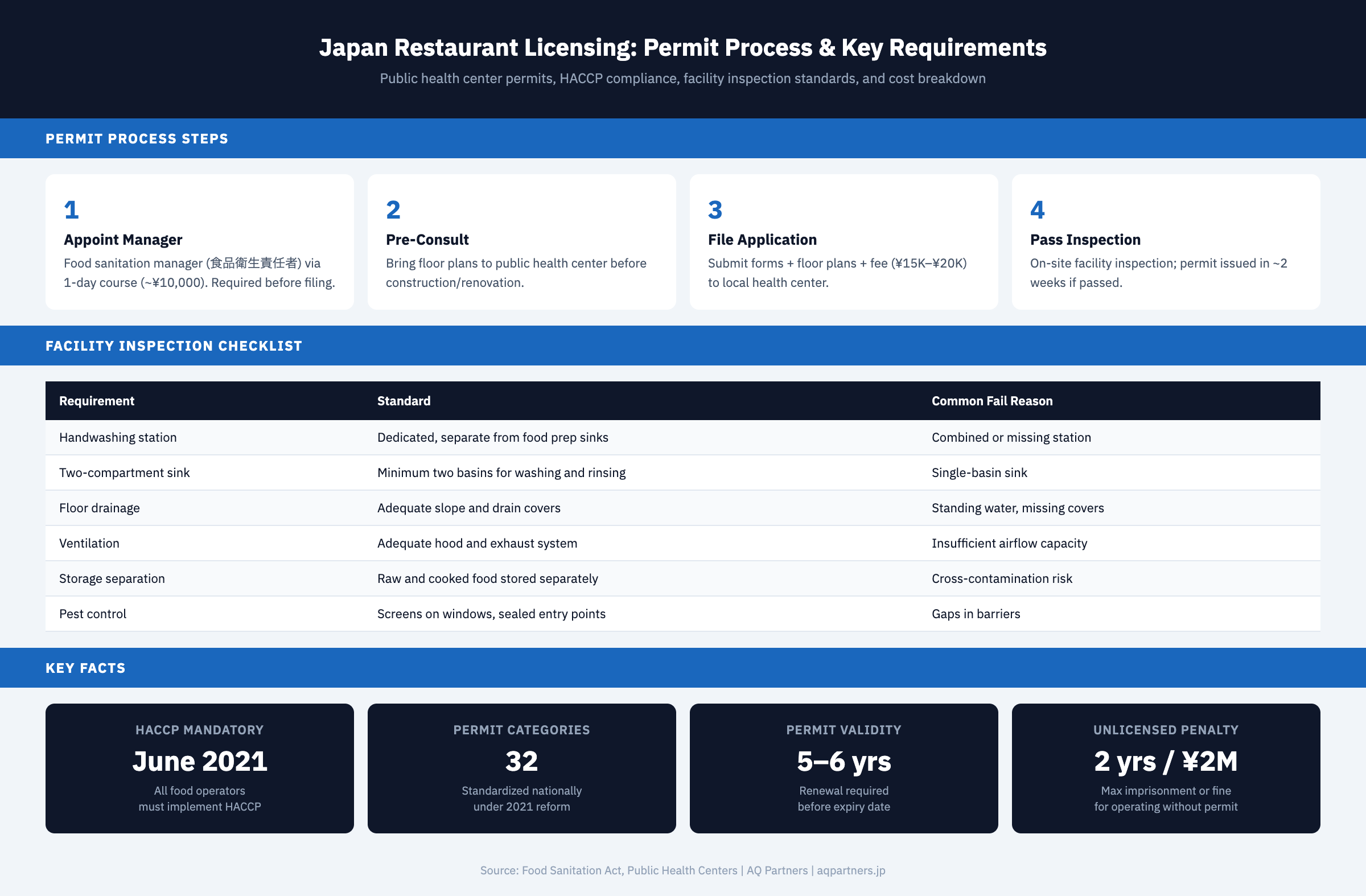This screenshot has height=896, width=1366.
Task: Click the Common Fail Reason column header
Action: pyautogui.click(x=993, y=400)
